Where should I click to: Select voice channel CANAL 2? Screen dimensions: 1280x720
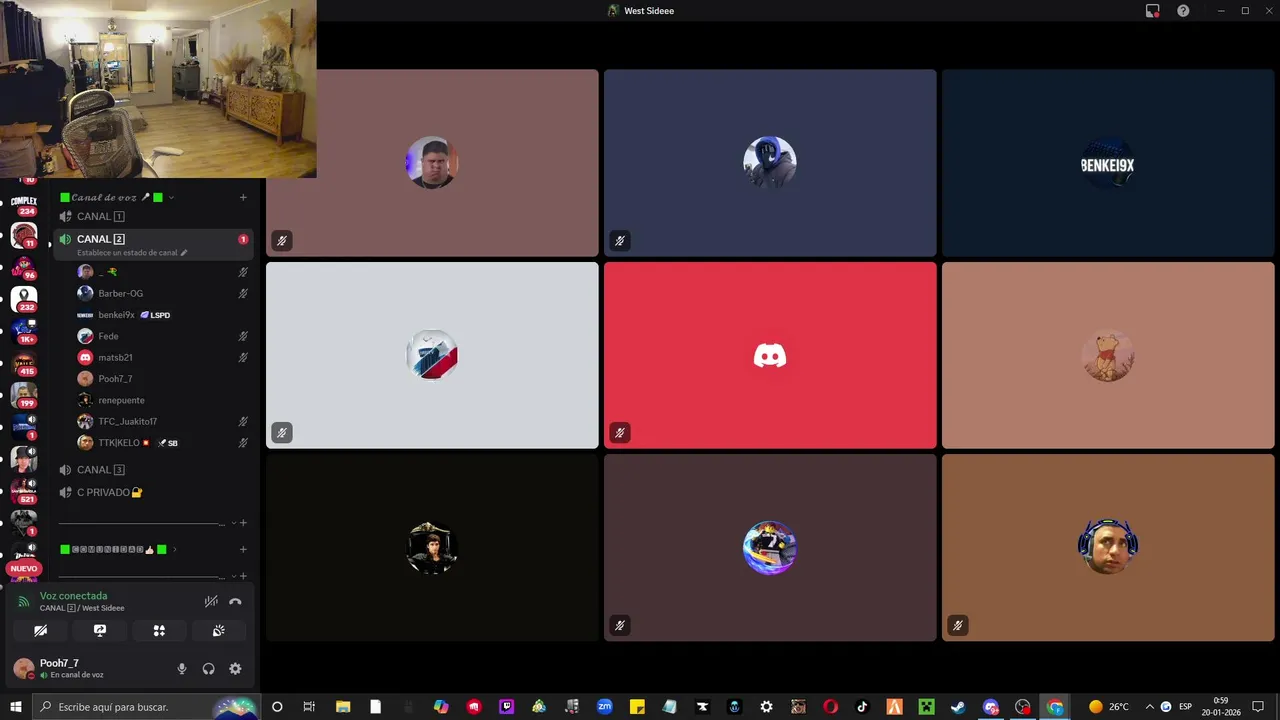click(x=153, y=244)
